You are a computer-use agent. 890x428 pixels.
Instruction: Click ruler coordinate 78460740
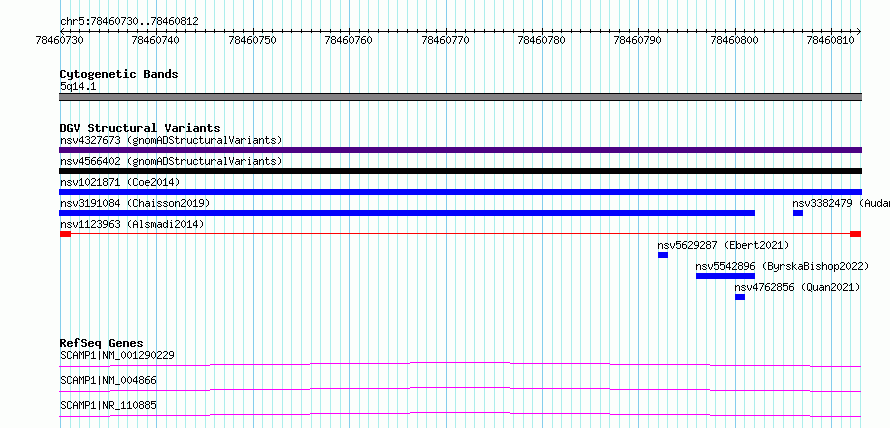[x=156, y=40]
